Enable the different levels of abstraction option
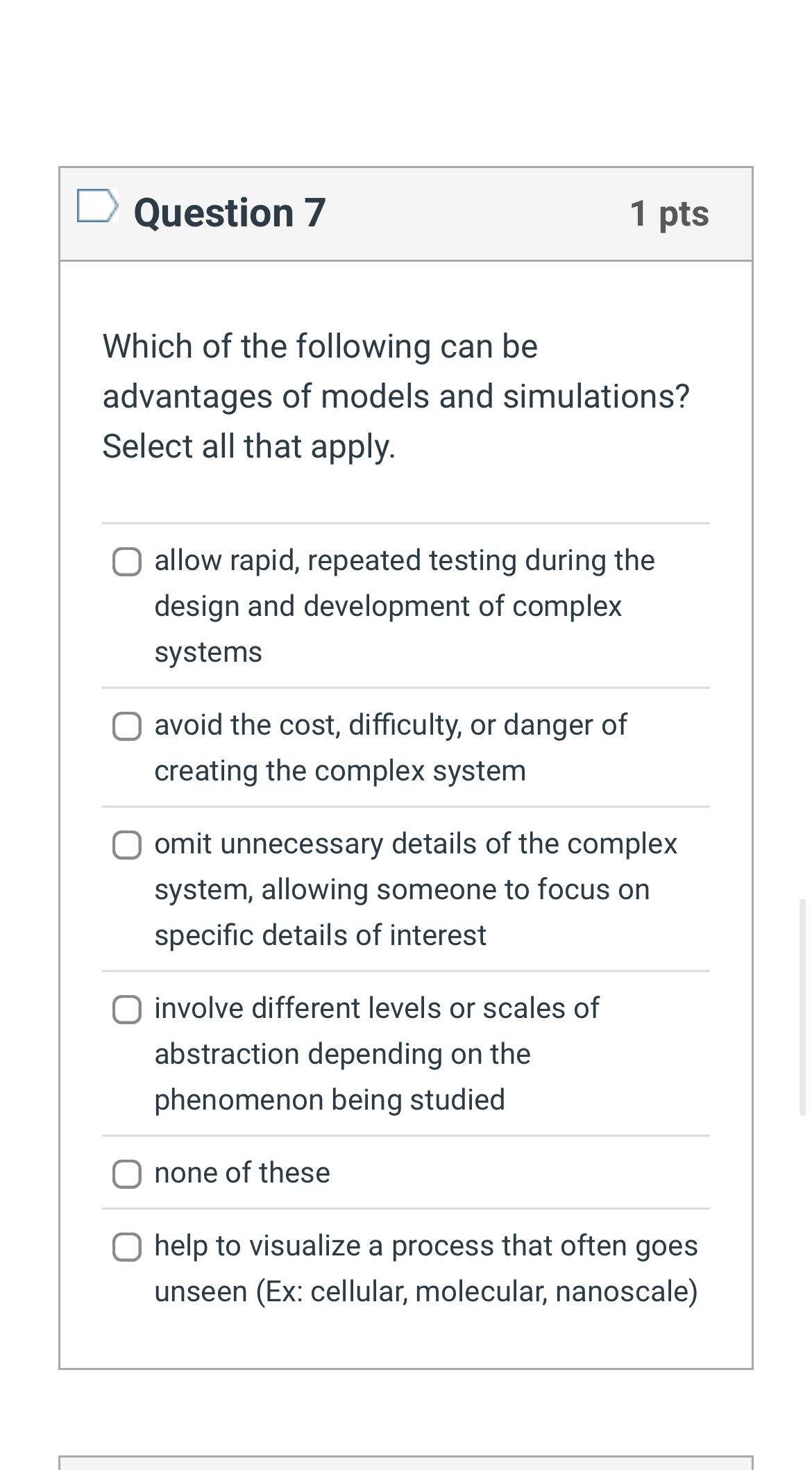Image resolution: width=812 pixels, height=1470 pixels. coord(126,1010)
